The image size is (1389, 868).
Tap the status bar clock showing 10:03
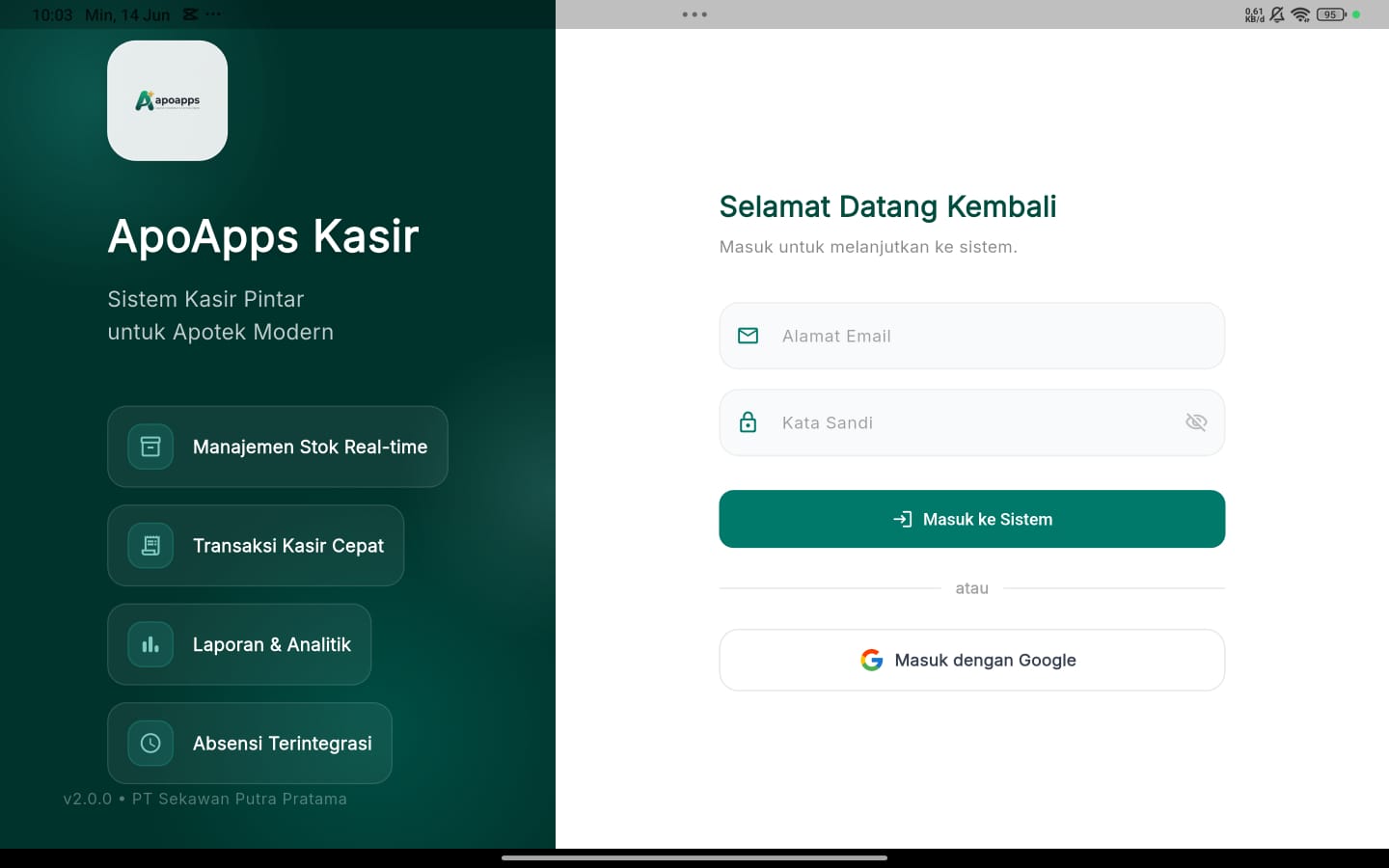pos(52,14)
